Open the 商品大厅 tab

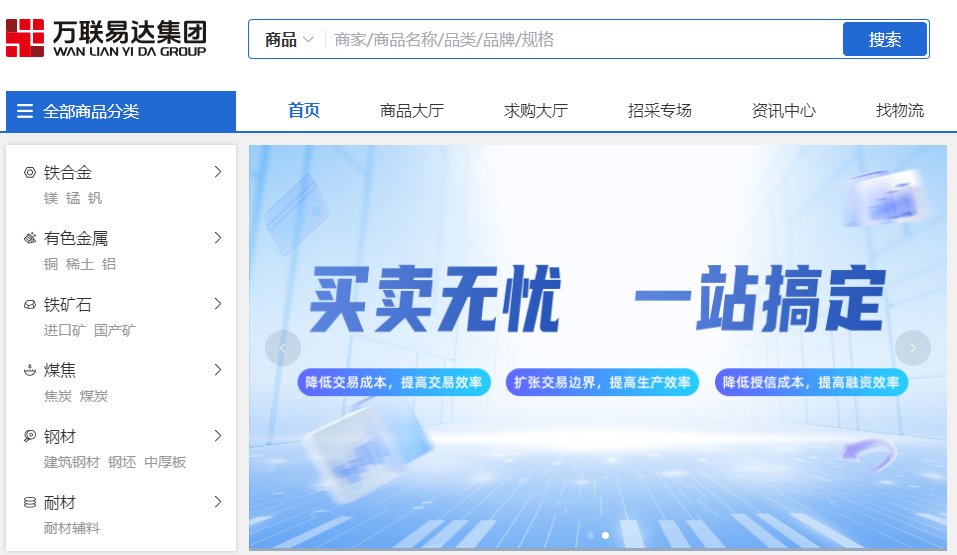pos(412,111)
